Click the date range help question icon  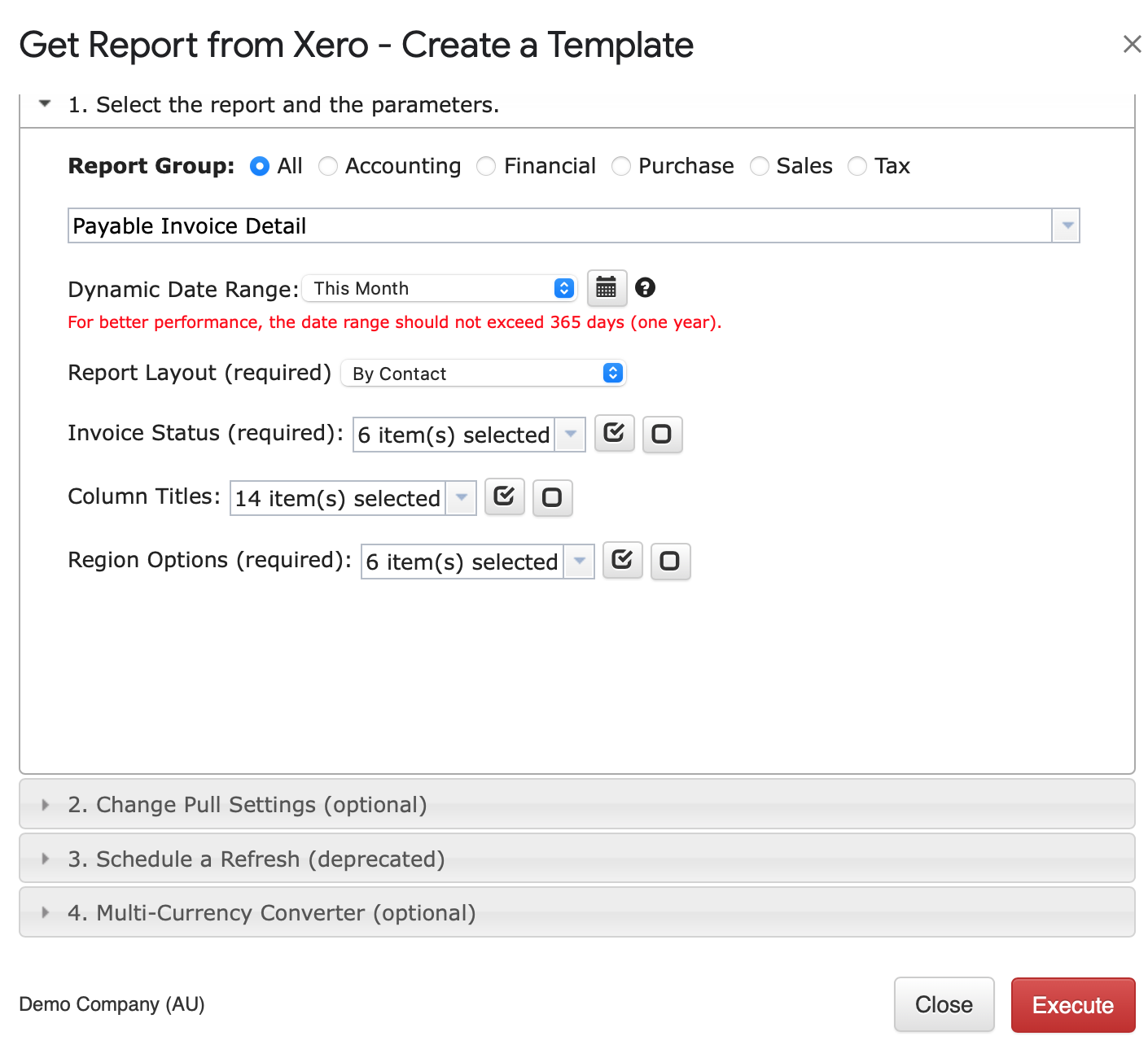coord(645,288)
